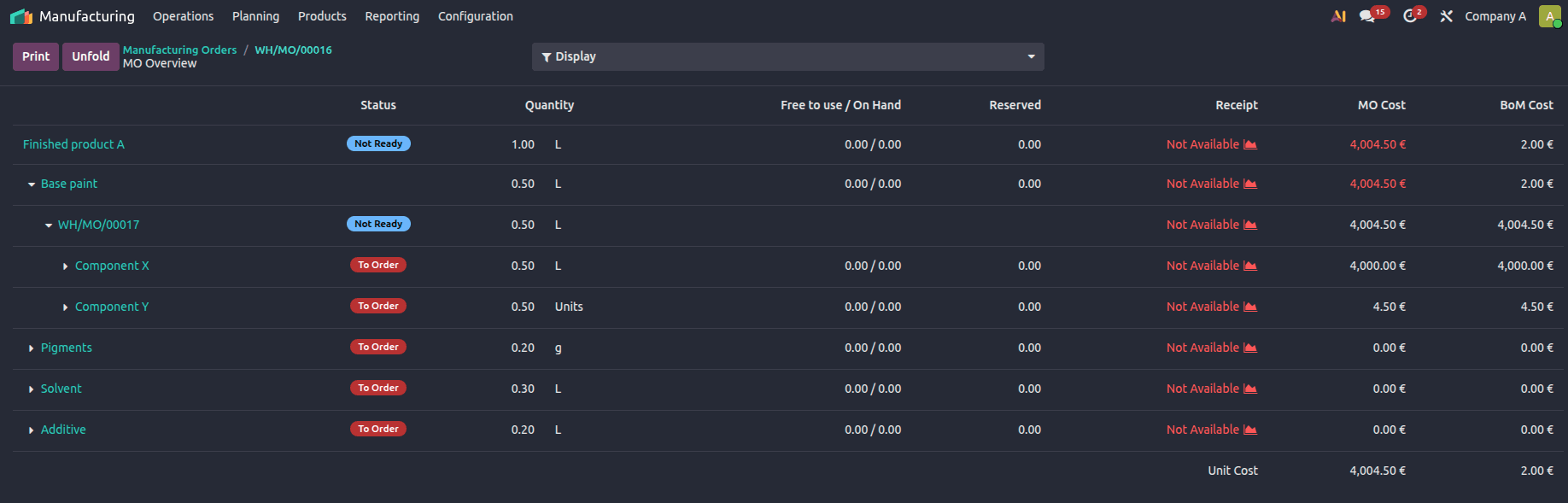Click the Manufacturing app title
Viewport: 1568px width, 503px height.
tap(87, 16)
